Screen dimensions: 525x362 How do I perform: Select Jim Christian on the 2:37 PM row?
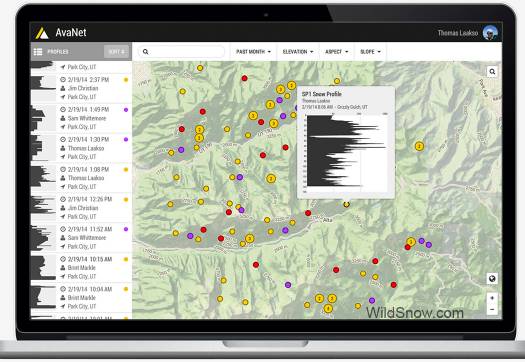83,88
